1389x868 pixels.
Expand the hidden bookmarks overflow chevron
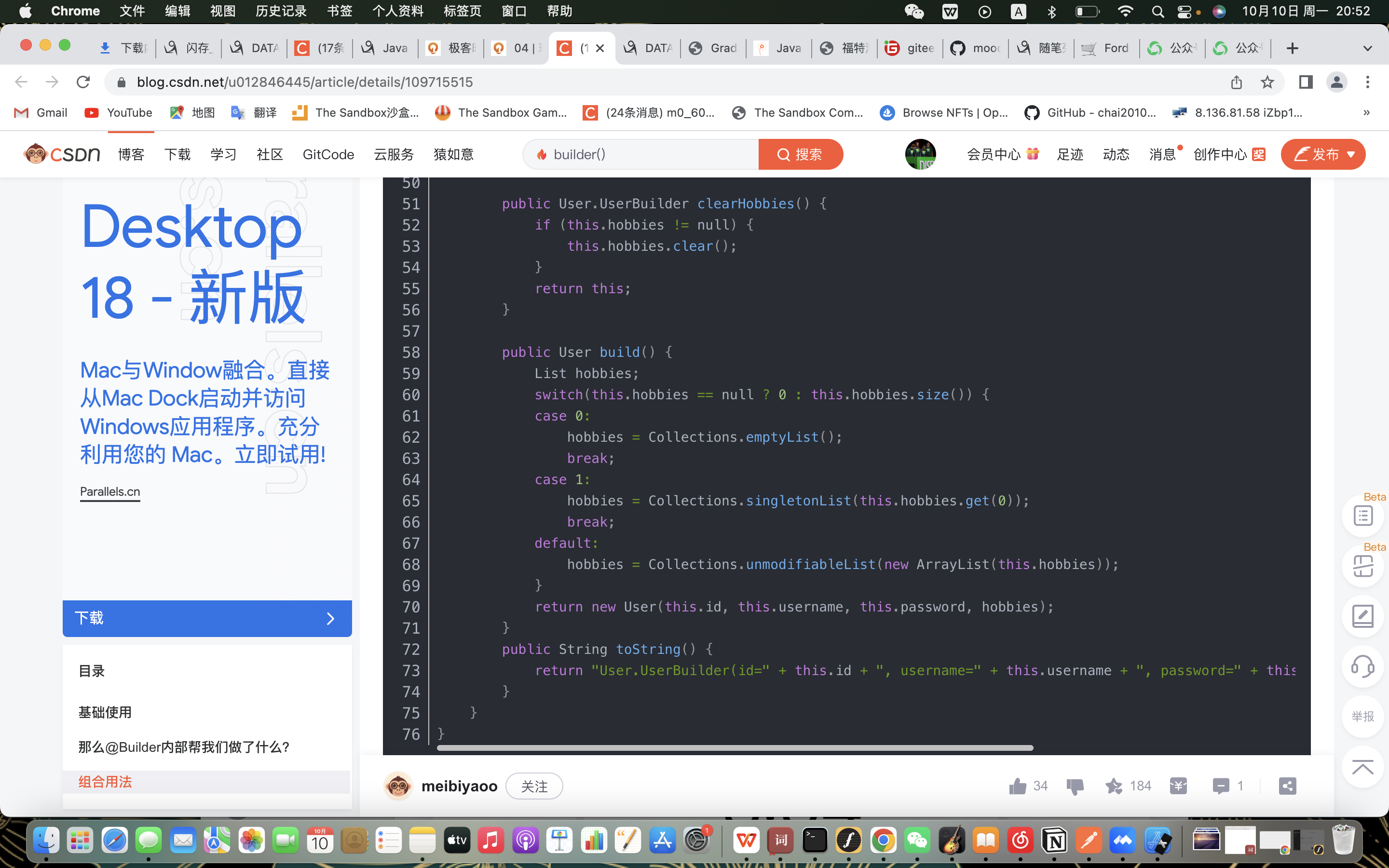point(1367,112)
